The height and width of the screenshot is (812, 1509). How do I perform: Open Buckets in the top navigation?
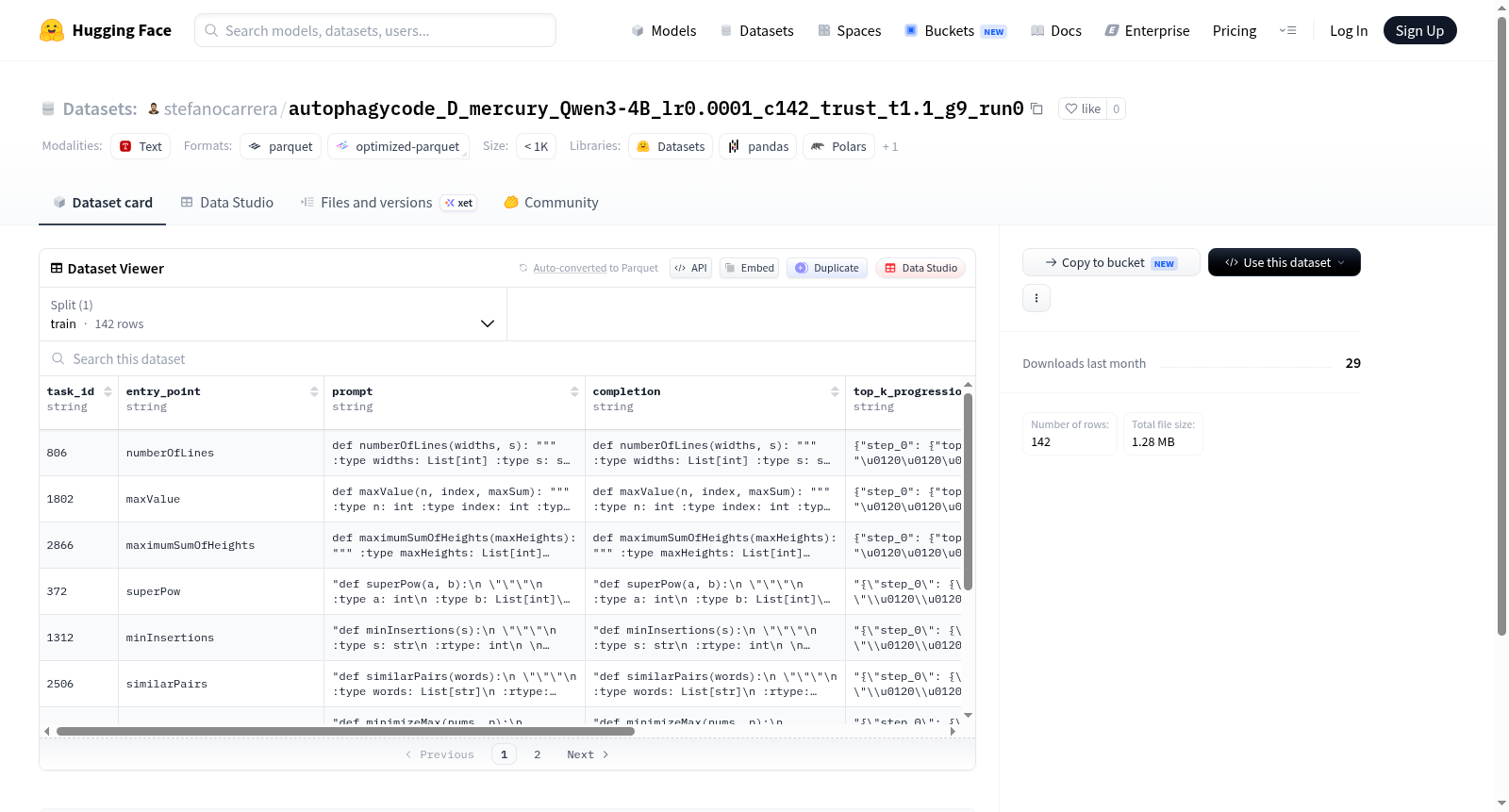954,30
